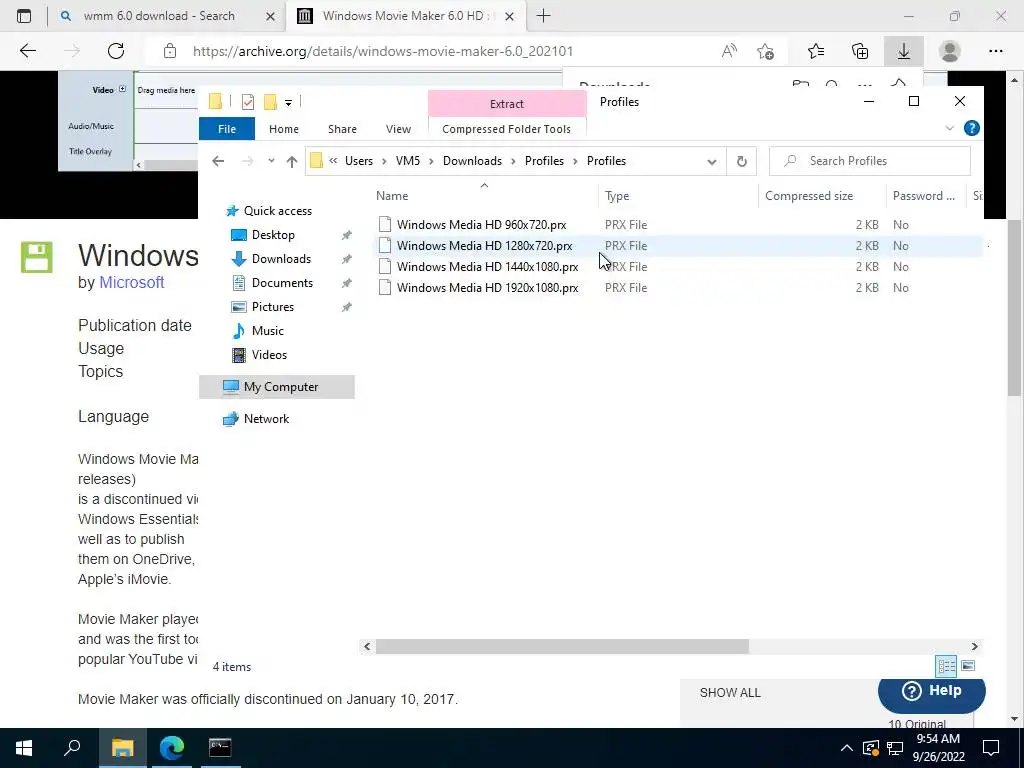Go back in File Explorer navigation
Screen dimensions: 1024x768
(x=218, y=161)
